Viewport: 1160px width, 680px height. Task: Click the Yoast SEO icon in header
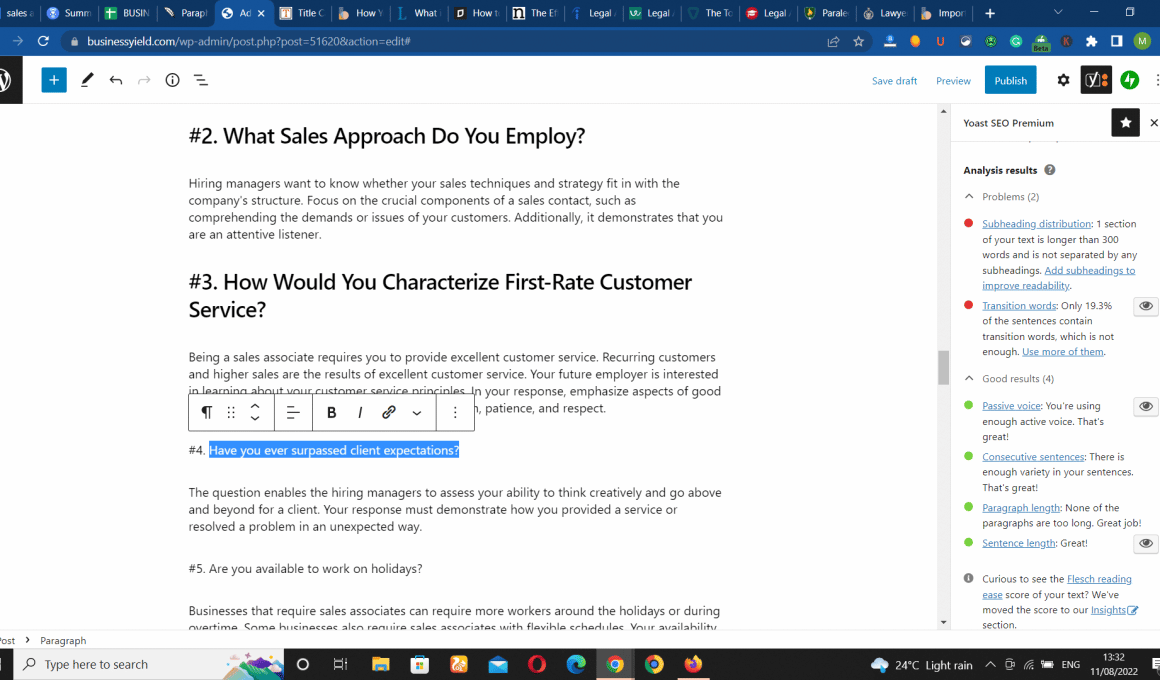[1095, 80]
